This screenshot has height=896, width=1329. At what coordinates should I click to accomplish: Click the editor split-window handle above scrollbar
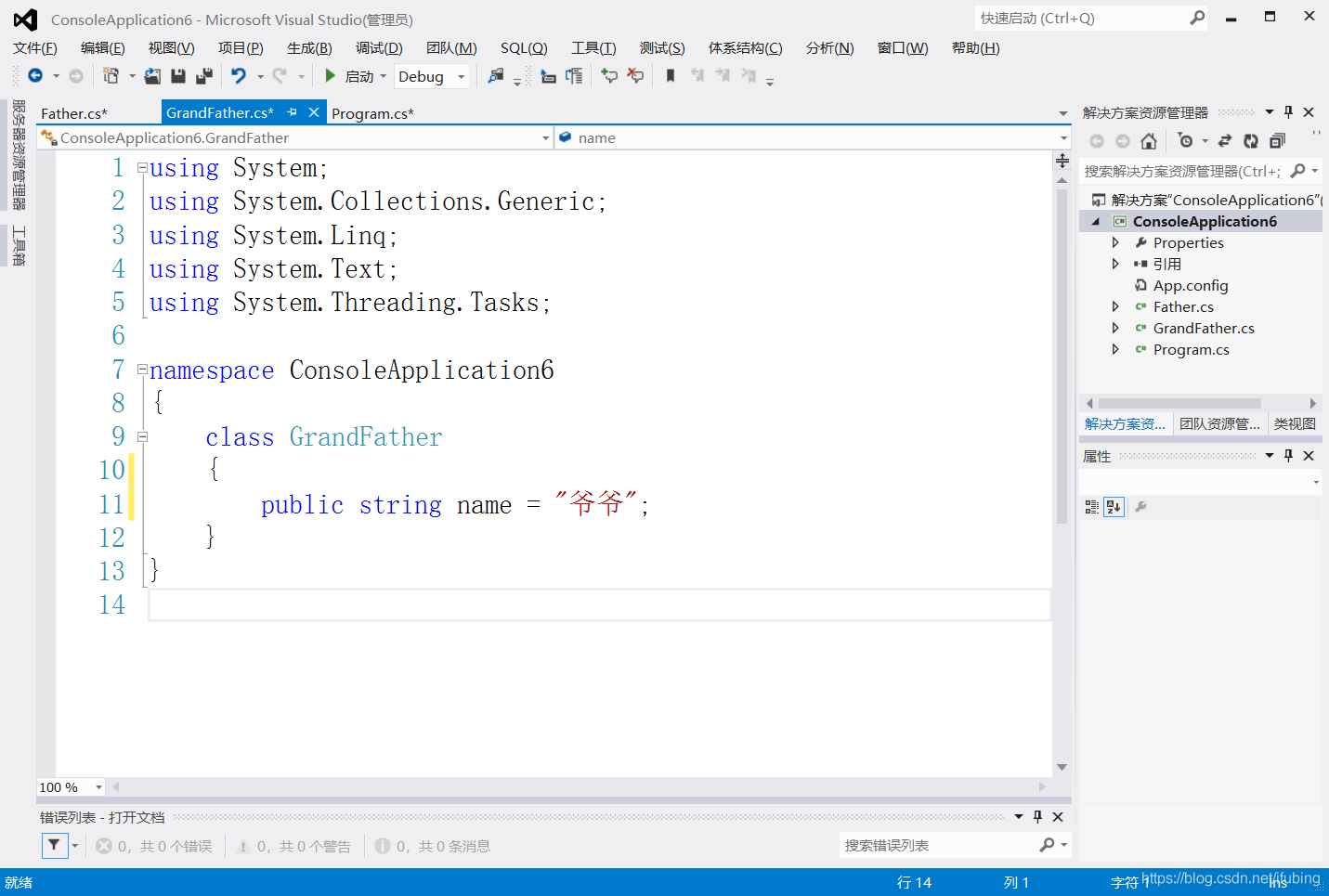1062,161
